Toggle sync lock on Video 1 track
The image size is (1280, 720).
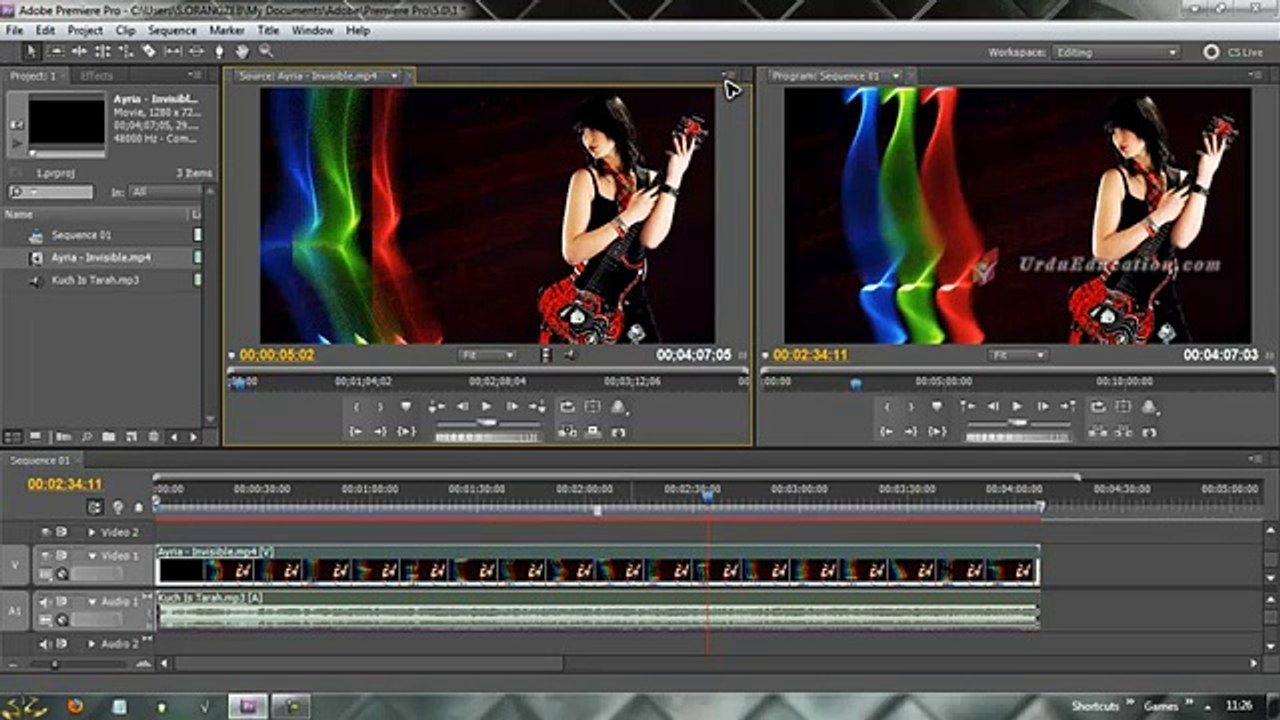(x=61, y=555)
